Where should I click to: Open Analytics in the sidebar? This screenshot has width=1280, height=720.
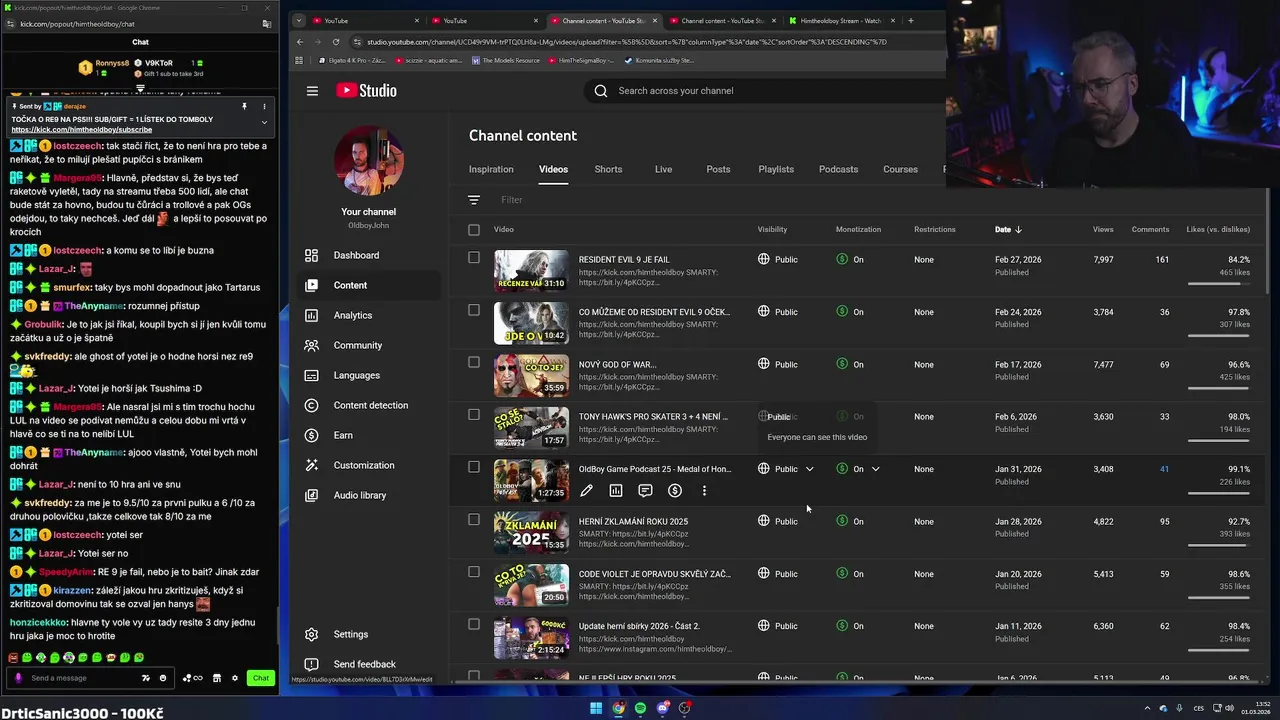370,315
